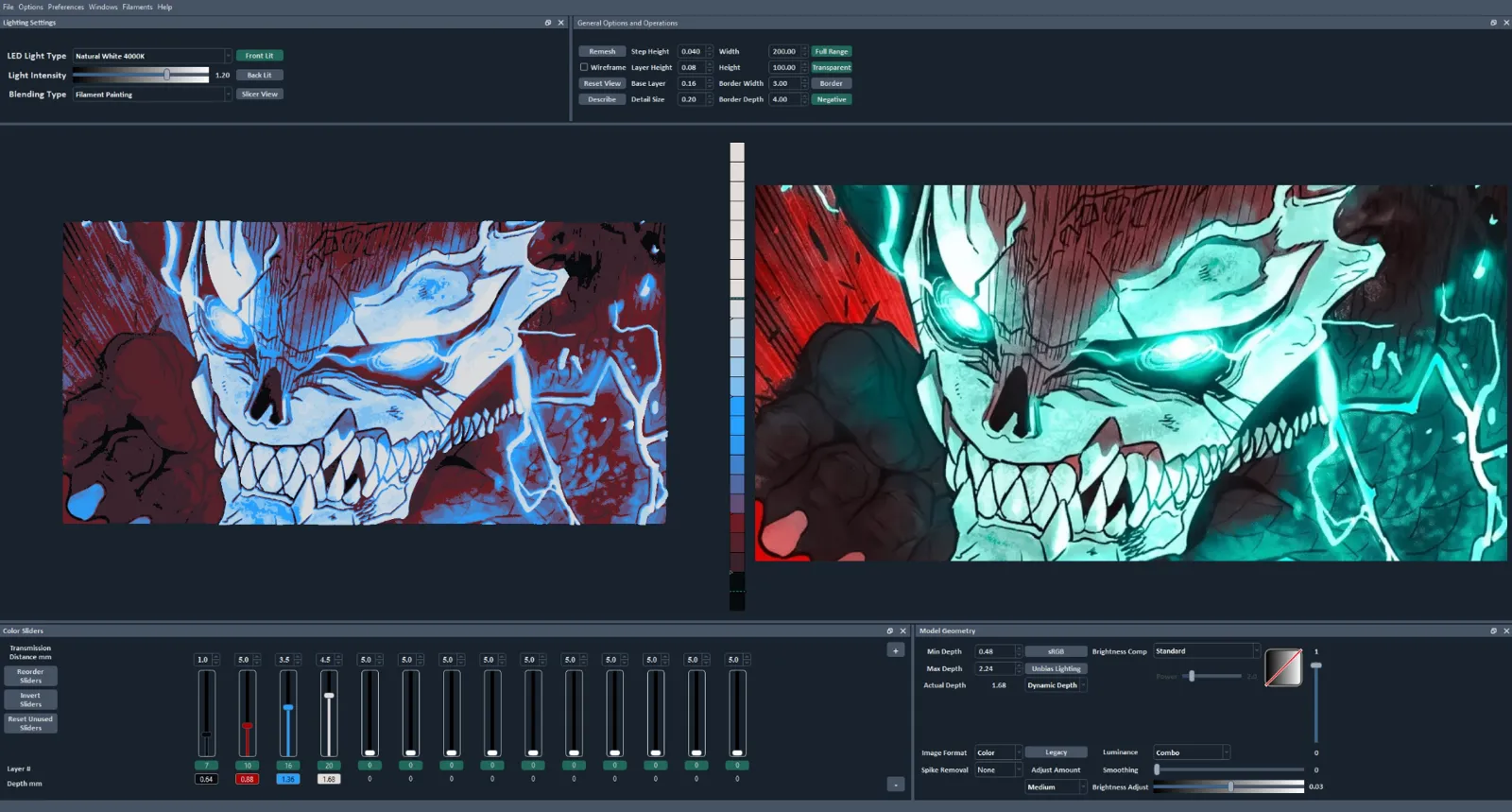
Task: Toggle the sRGB option
Action: pos(1056,651)
